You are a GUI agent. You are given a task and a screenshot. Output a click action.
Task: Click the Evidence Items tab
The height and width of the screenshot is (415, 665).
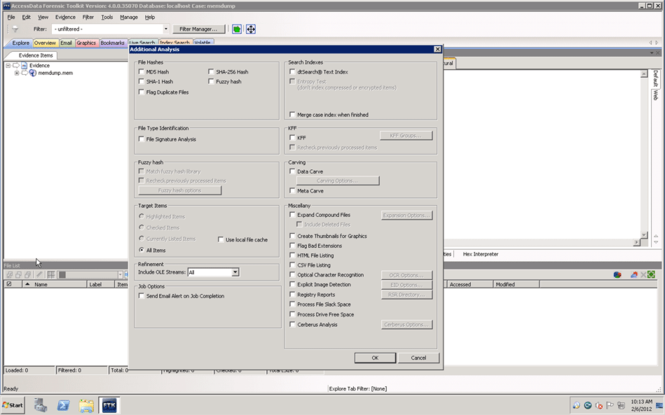click(x=36, y=55)
